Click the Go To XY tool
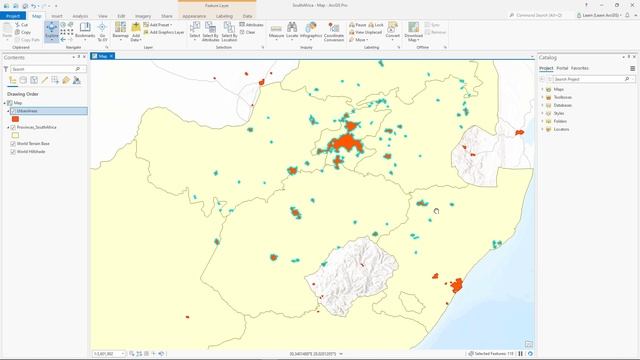640x360 pixels. coord(102,31)
